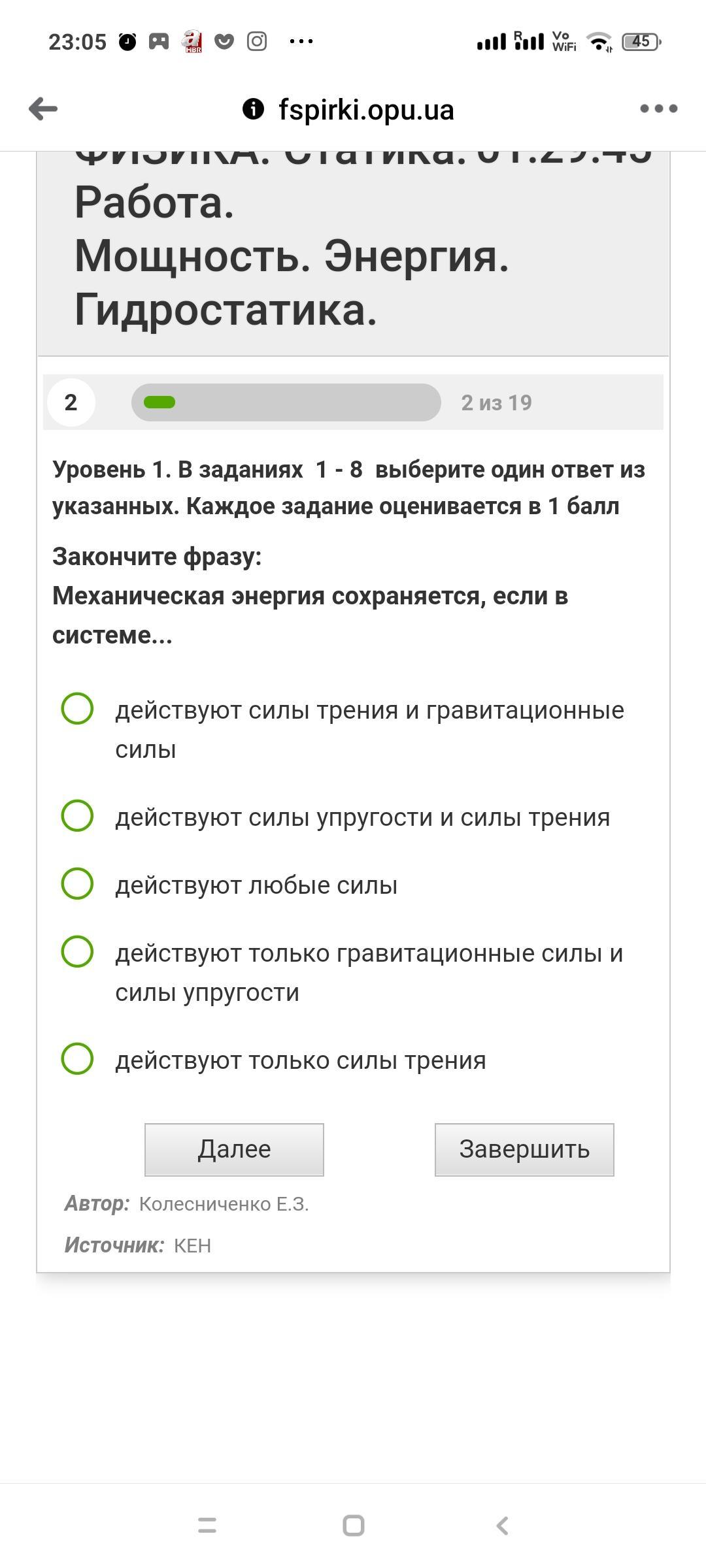Tap the Instagram notification icon
The width and height of the screenshot is (706, 1568).
point(257,41)
